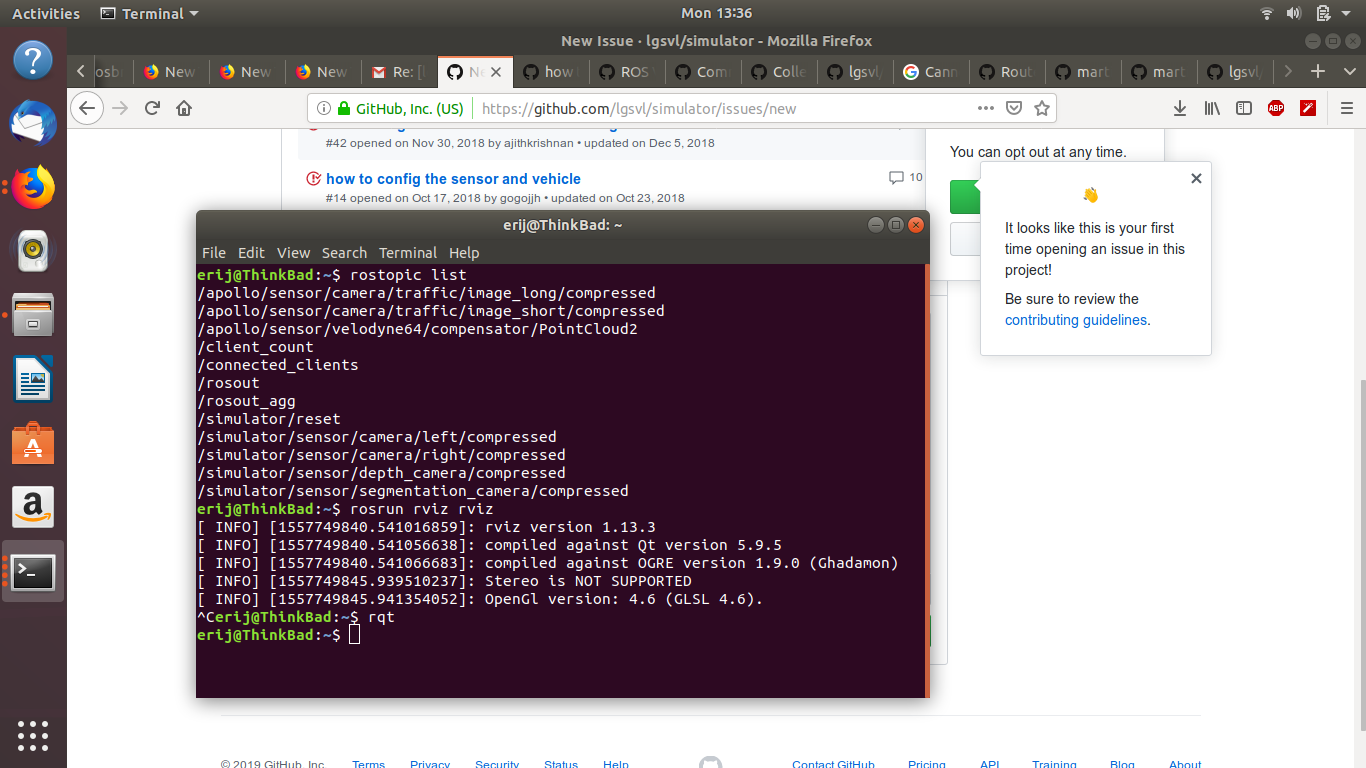
Task: Expand the Terminal app menu in top bar
Action: coord(149,13)
